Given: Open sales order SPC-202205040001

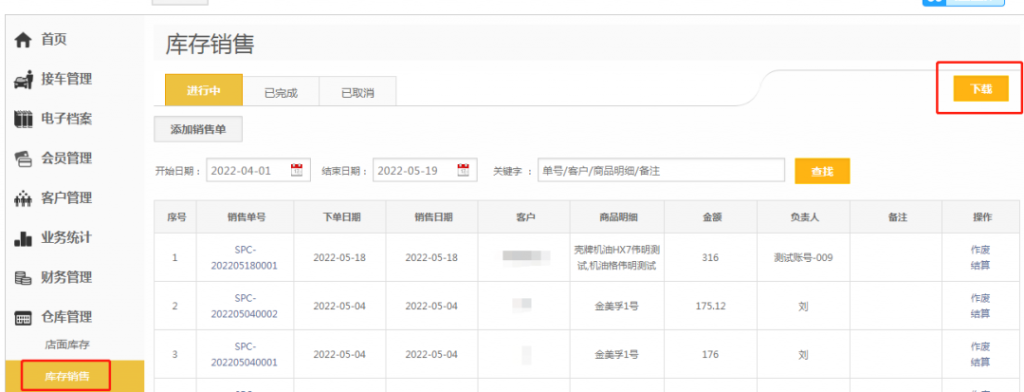Looking at the screenshot, I should [244, 354].
